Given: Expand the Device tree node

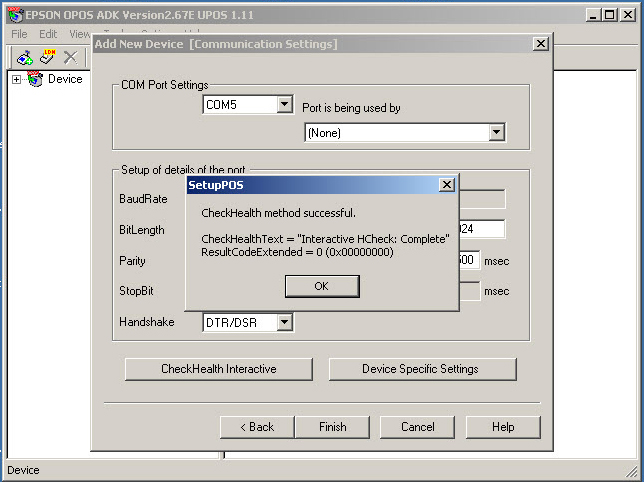Looking at the screenshot, I should click(x=16, y=79).
